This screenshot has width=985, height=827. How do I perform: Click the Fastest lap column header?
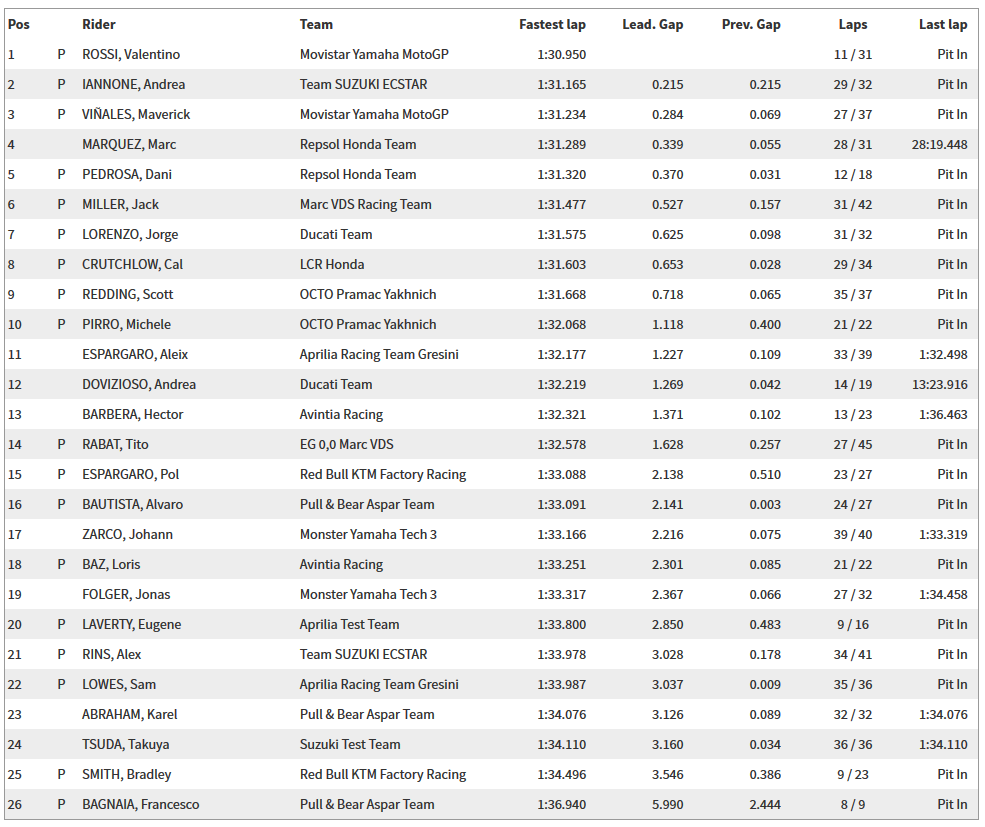(552, 24)
